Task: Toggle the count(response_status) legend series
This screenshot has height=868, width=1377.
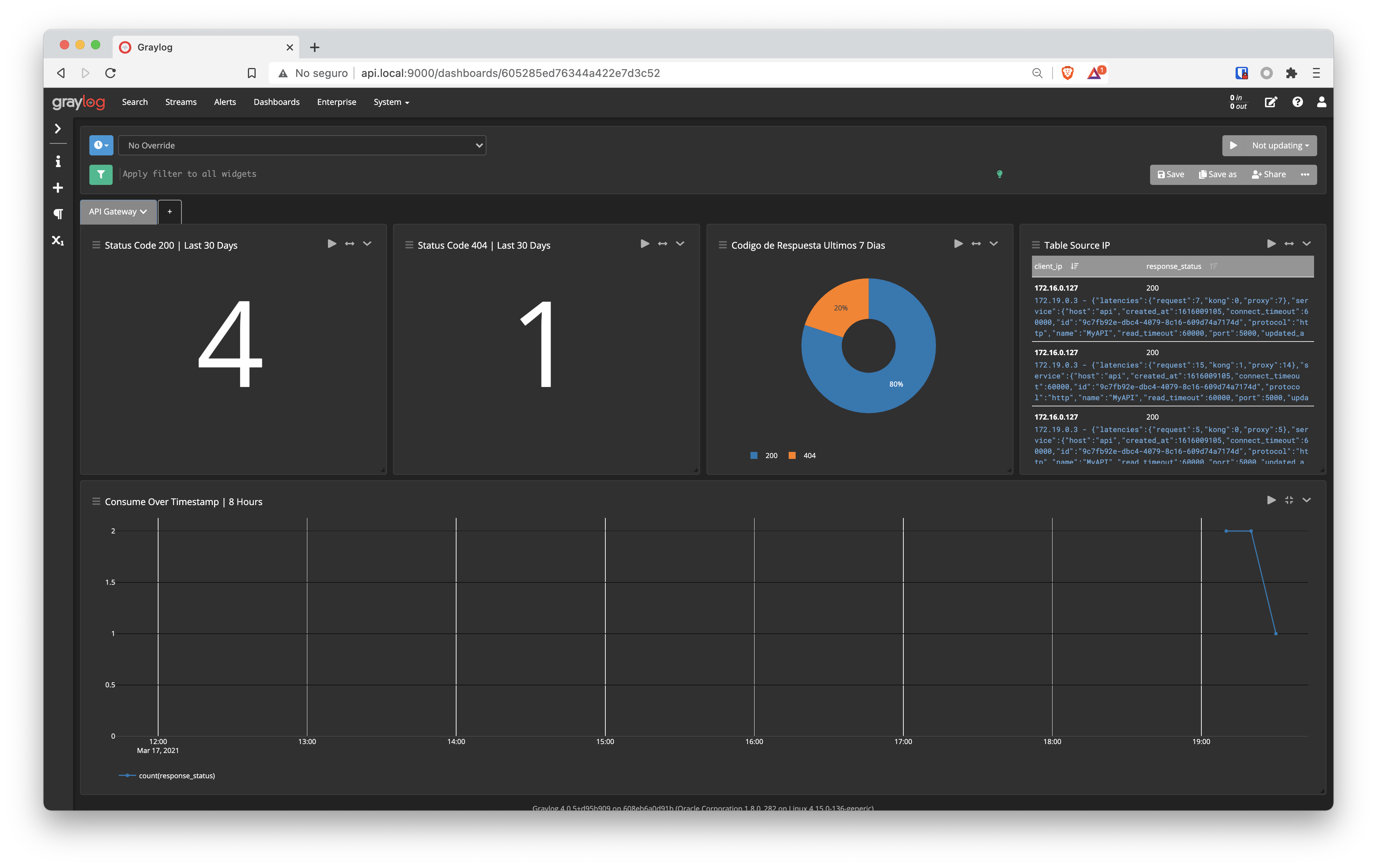Action: pyautogui.click(x=176, y=776)
